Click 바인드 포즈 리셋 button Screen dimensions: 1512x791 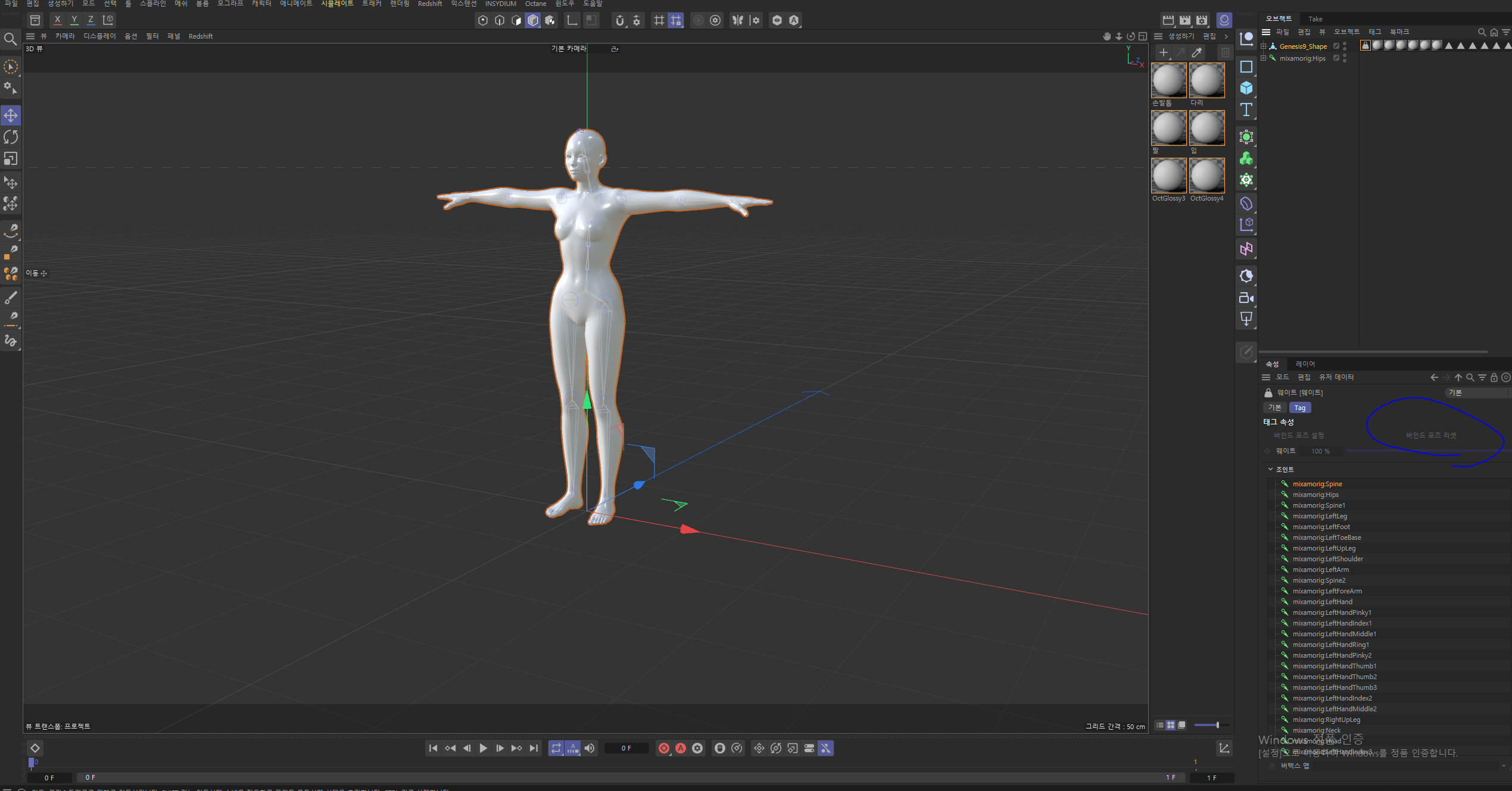[x=1431, y=435]
